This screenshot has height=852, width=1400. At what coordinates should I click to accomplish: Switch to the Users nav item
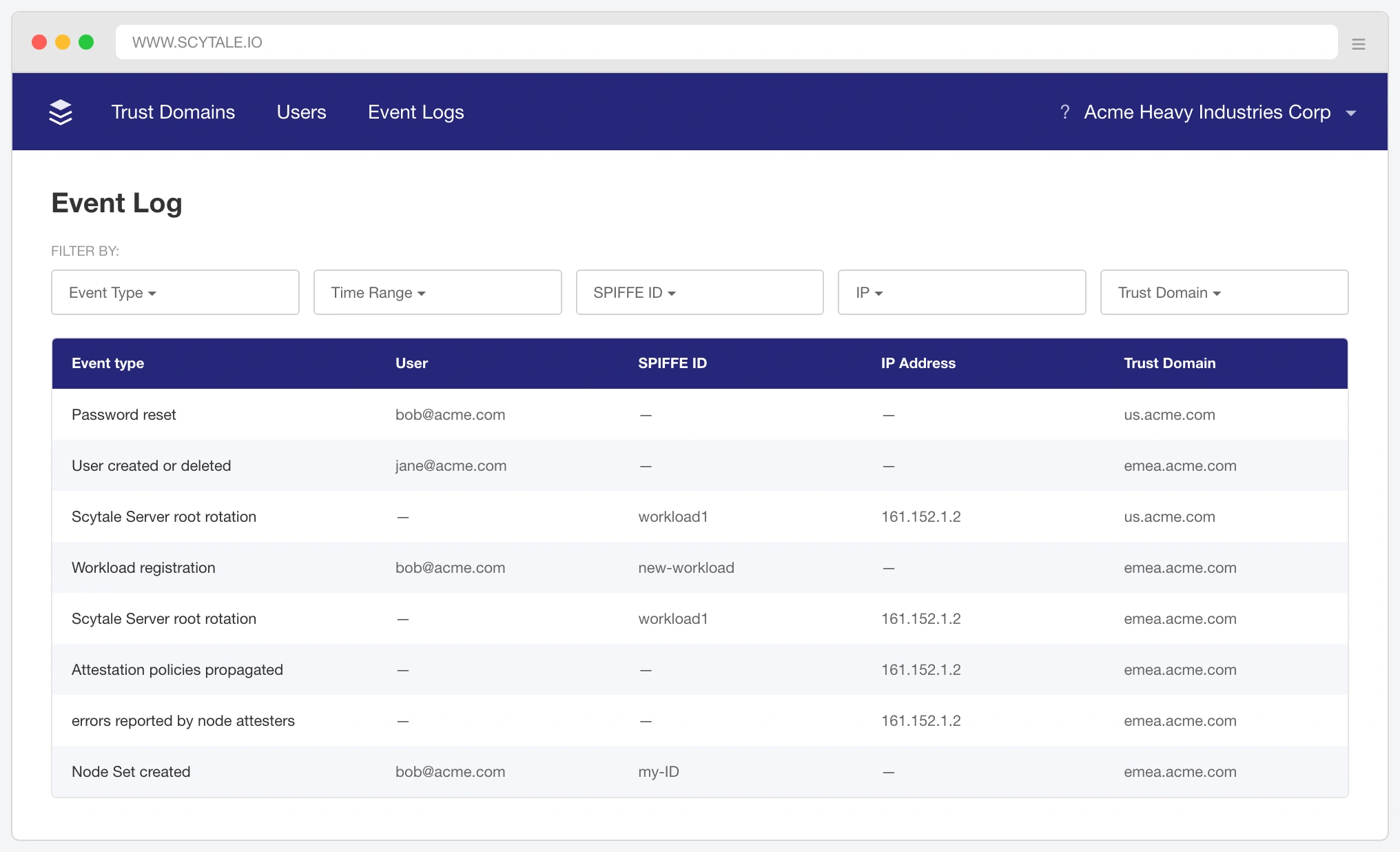301,112
